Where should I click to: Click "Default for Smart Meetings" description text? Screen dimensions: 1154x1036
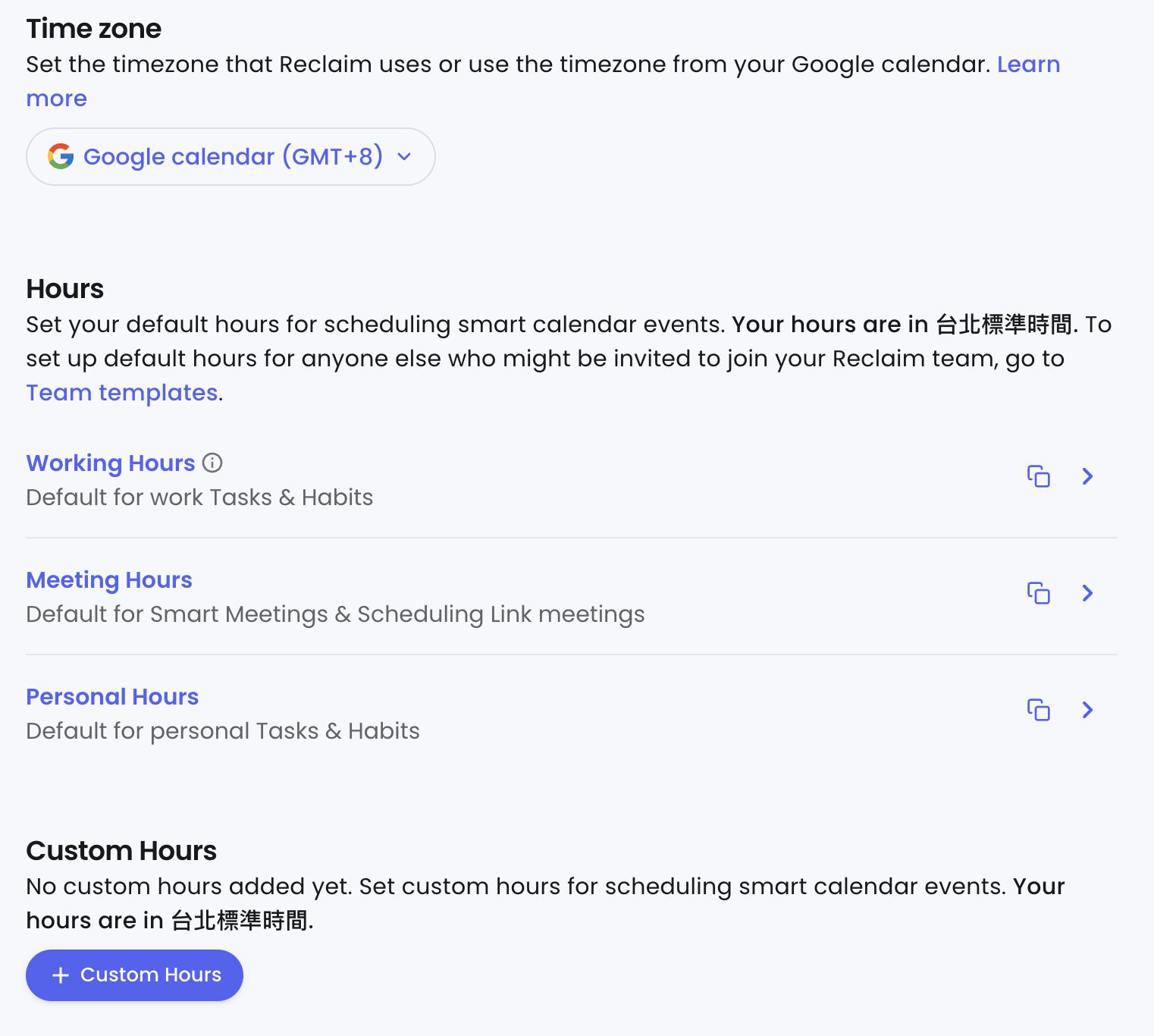coord(335,614)
